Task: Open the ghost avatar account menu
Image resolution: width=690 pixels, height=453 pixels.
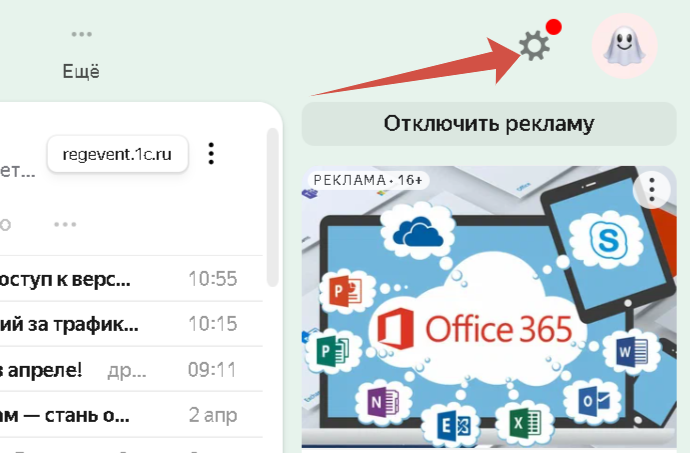Action: (624, 46)
